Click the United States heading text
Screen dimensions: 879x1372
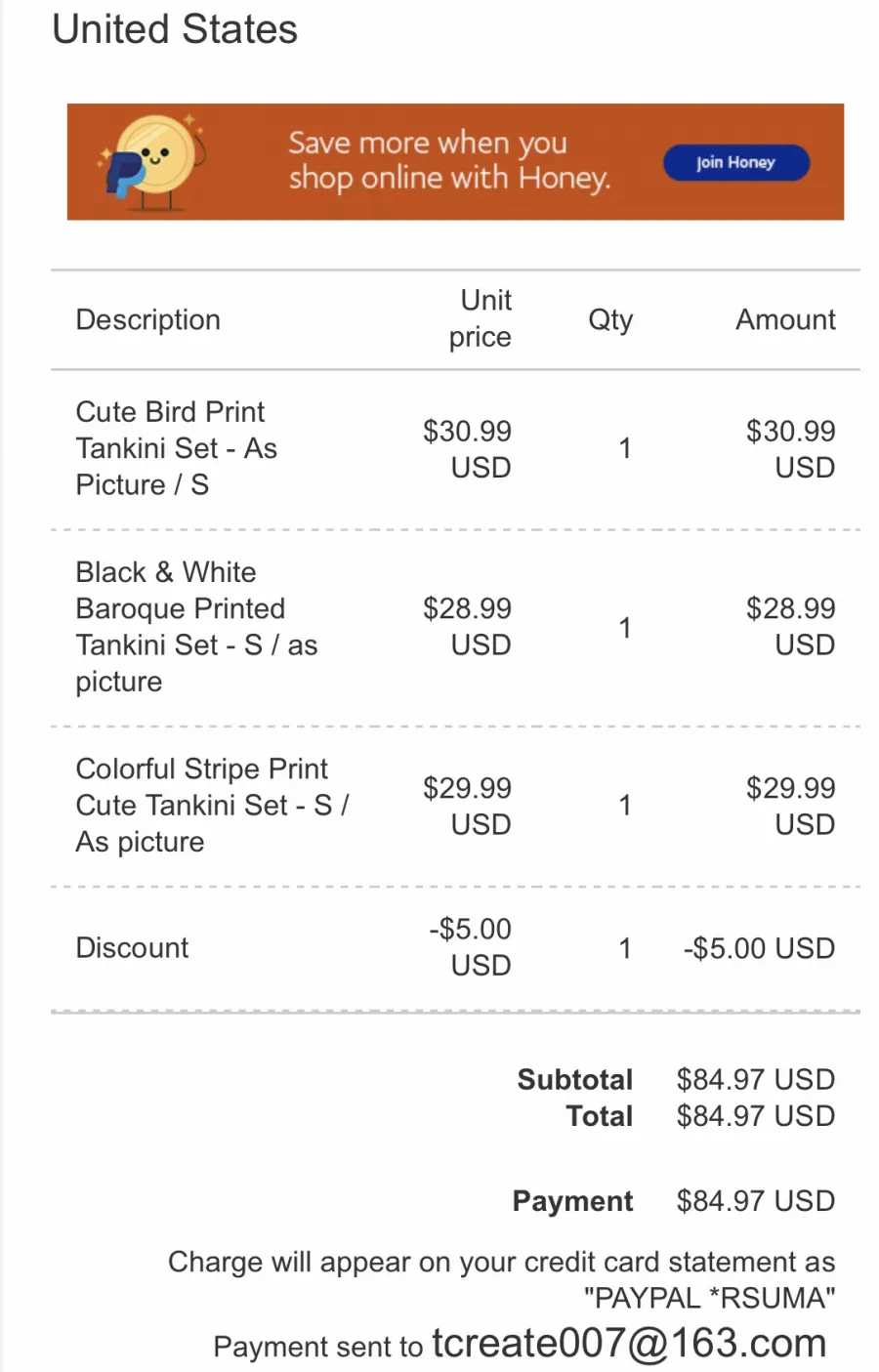pyautogui.click(x=175, y=29)
